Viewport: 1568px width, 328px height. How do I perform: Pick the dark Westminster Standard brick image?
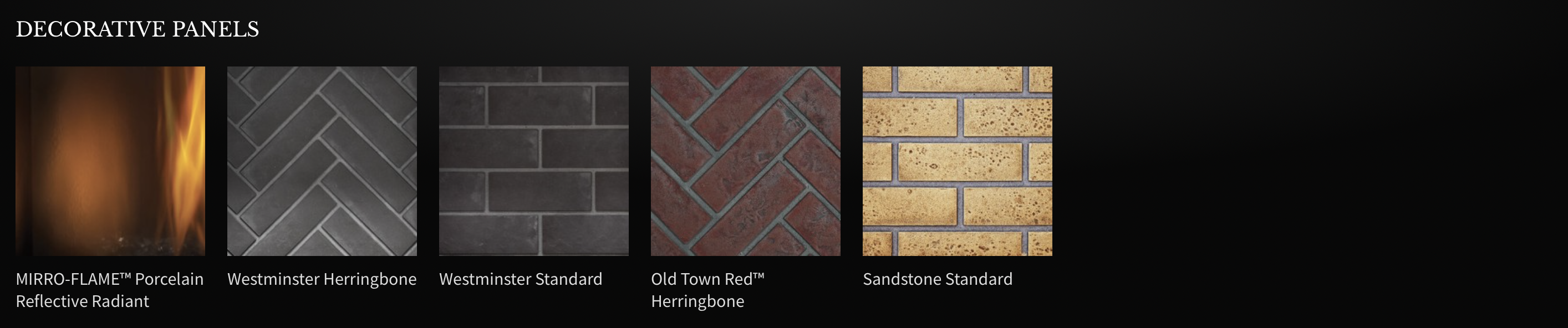[x=534, y=161]
